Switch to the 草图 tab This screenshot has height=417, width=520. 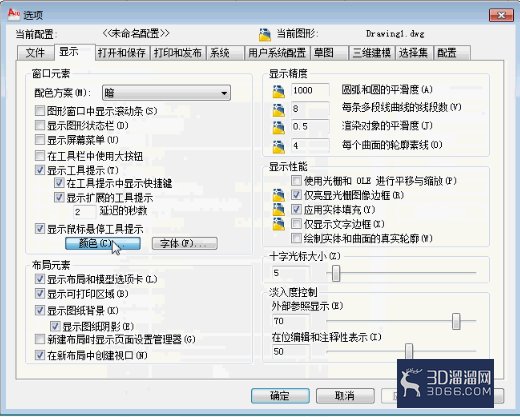click(329, 53)
